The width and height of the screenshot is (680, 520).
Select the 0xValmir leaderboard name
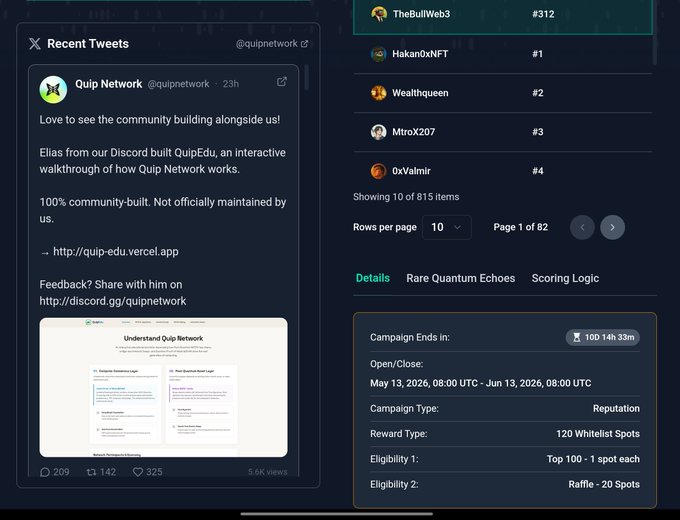click(411, 171)
